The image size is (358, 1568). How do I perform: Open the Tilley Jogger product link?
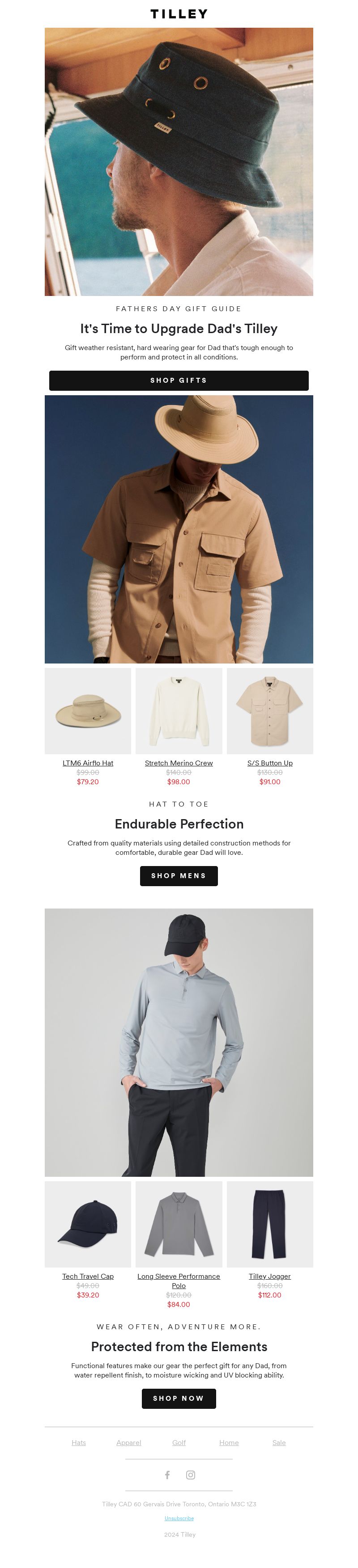270,1276
